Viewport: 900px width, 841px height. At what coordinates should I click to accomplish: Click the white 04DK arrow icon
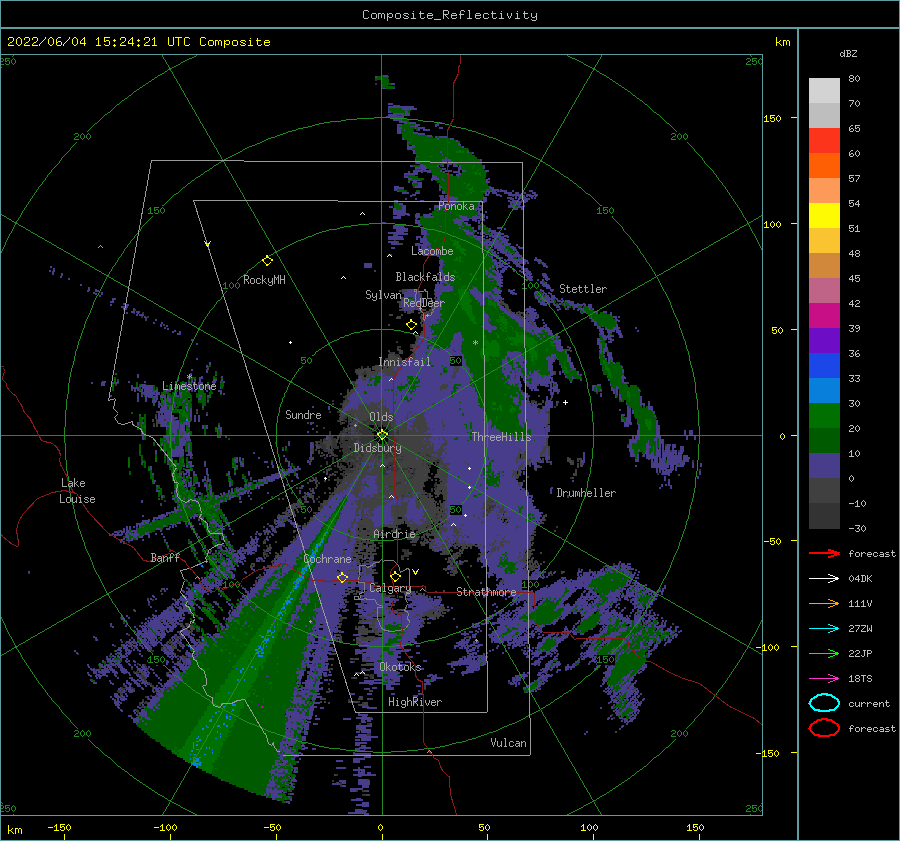[824, 579]
